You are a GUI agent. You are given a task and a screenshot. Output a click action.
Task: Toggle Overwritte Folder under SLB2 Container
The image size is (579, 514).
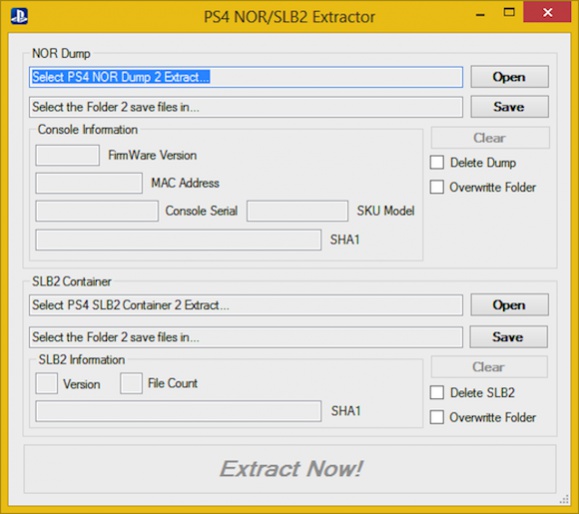click(437, 417)
